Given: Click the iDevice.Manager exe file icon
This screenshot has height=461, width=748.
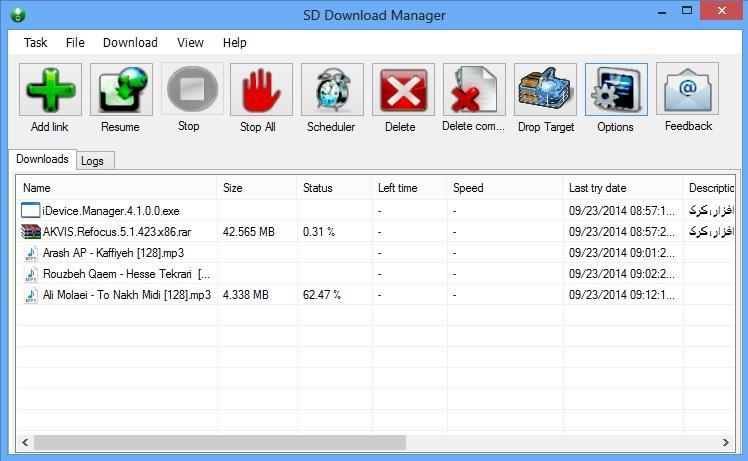Looking at the screenshot, I should pos(30,210).
